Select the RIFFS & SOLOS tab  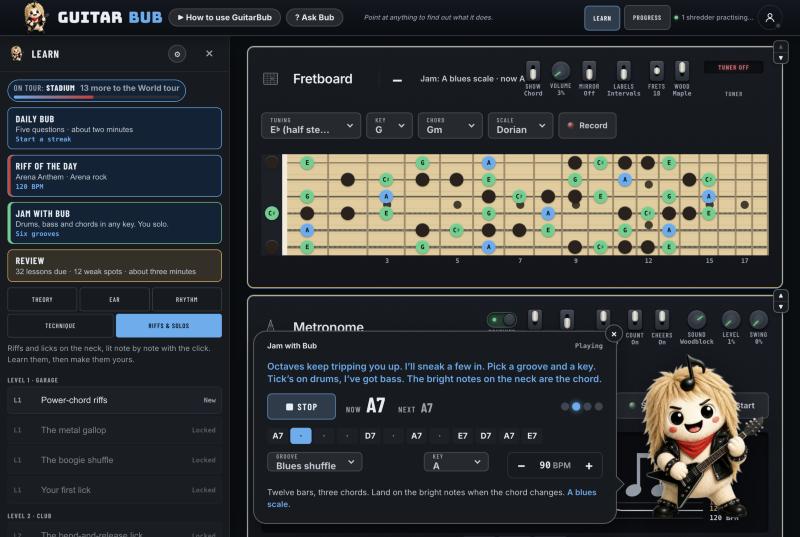[169, 325]
